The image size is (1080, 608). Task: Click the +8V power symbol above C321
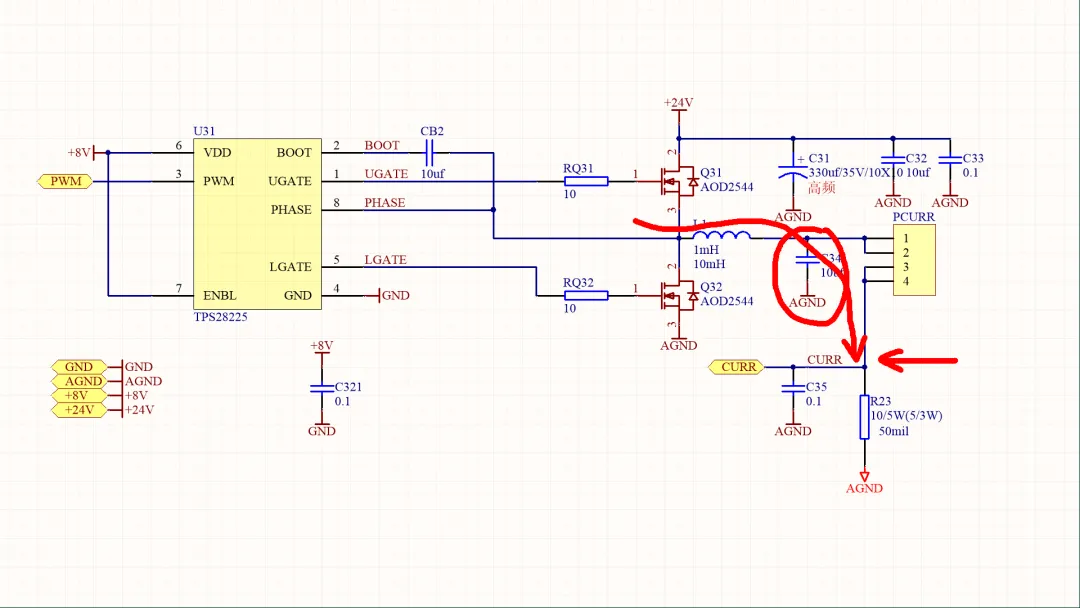pyautogui.click(x=322, y=347)
